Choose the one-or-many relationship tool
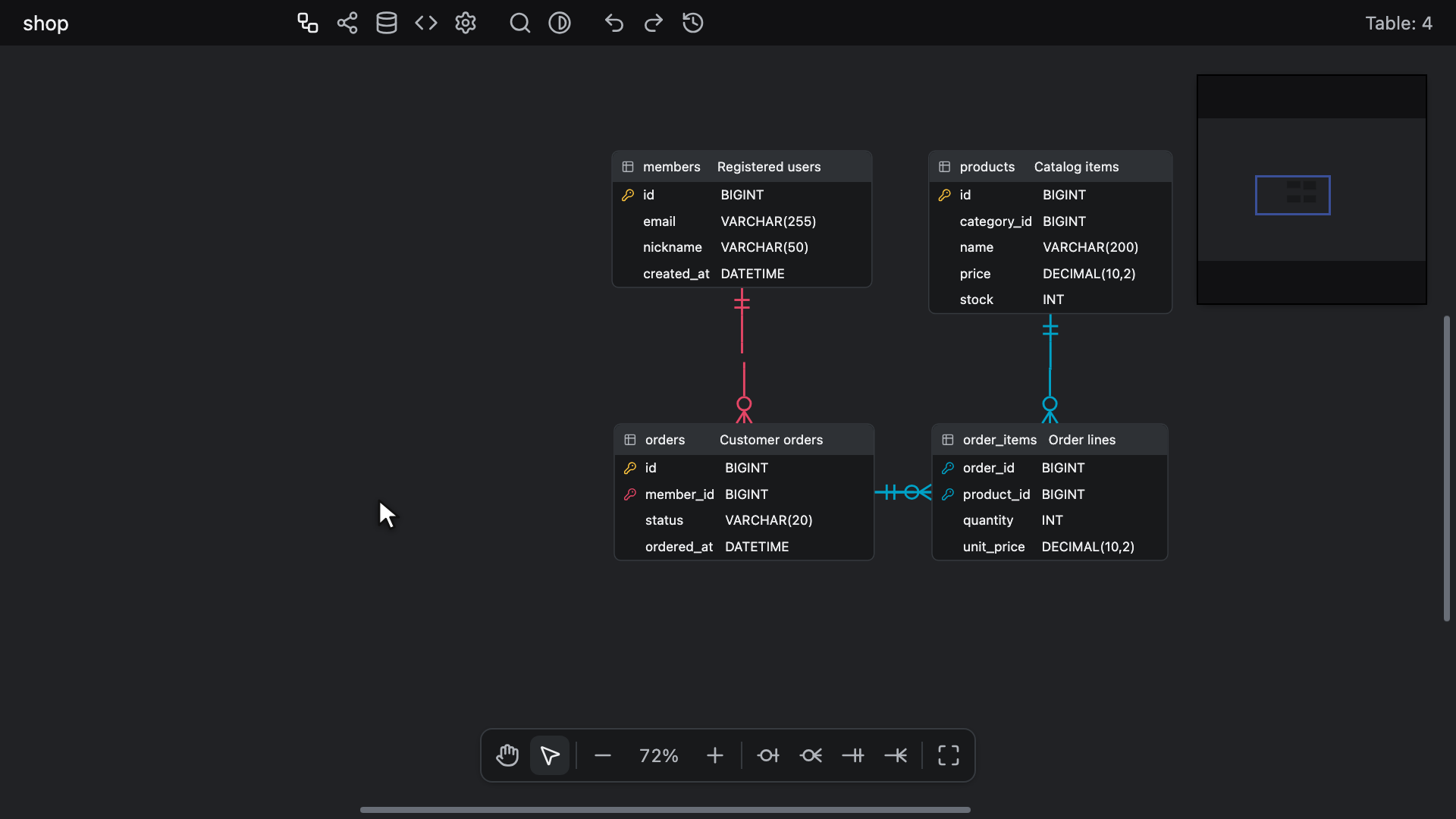This screenshot has height=819, width=1456. 896,755
